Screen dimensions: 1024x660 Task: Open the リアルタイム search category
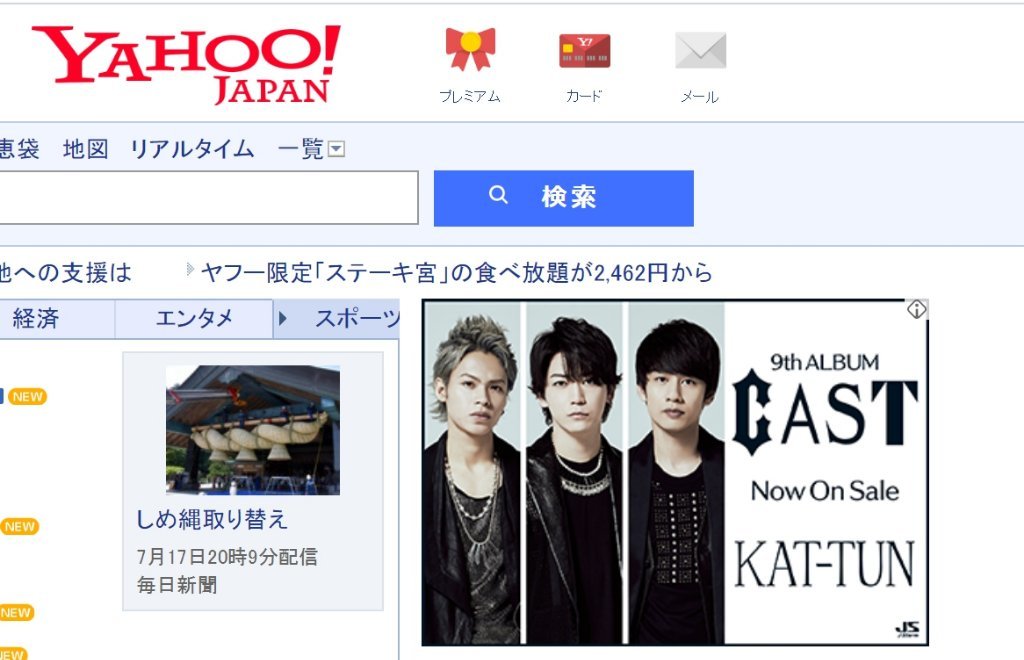pos(192,149)
